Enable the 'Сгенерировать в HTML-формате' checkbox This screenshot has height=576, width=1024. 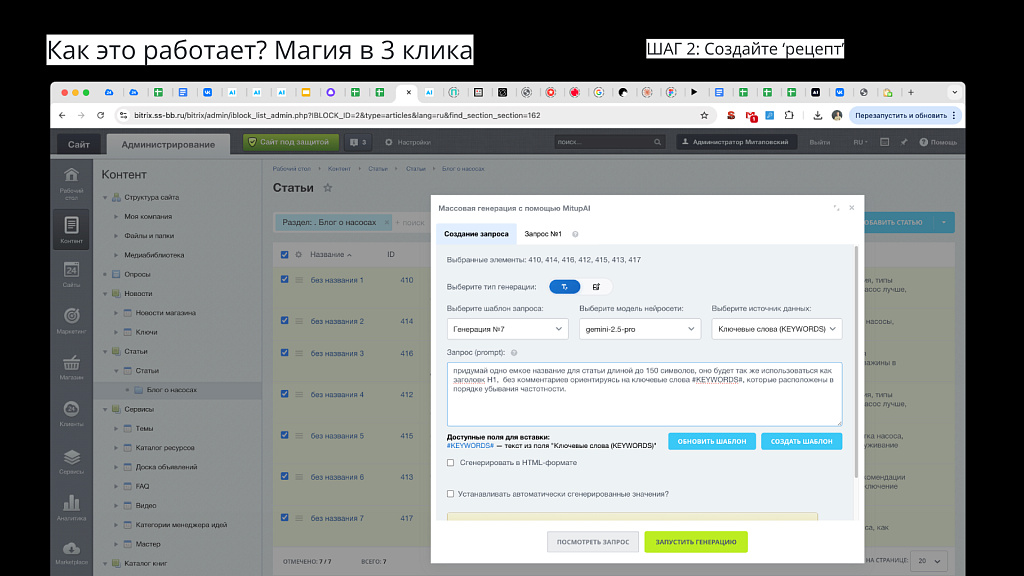pos(451,463)
